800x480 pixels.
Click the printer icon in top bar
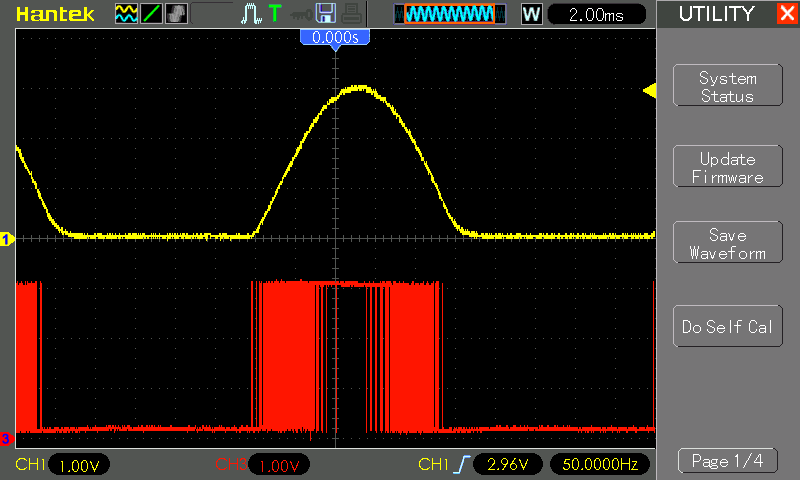350,14
